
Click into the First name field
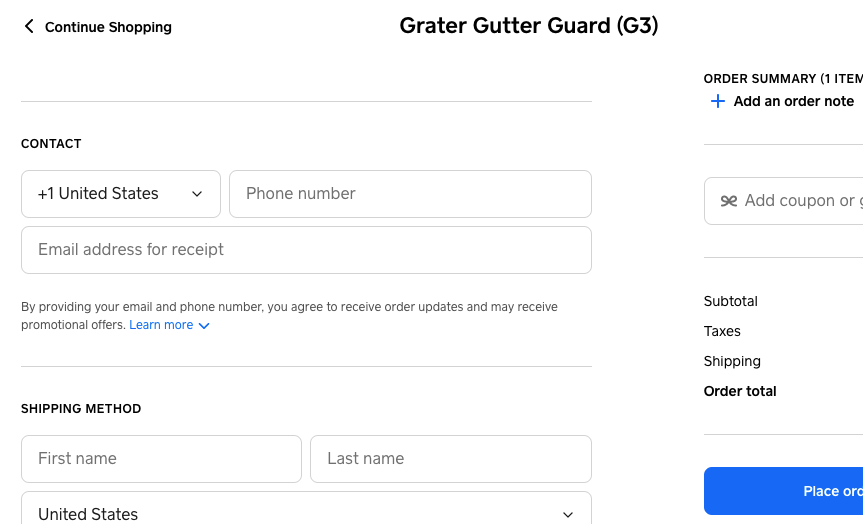tap(161, 459)
